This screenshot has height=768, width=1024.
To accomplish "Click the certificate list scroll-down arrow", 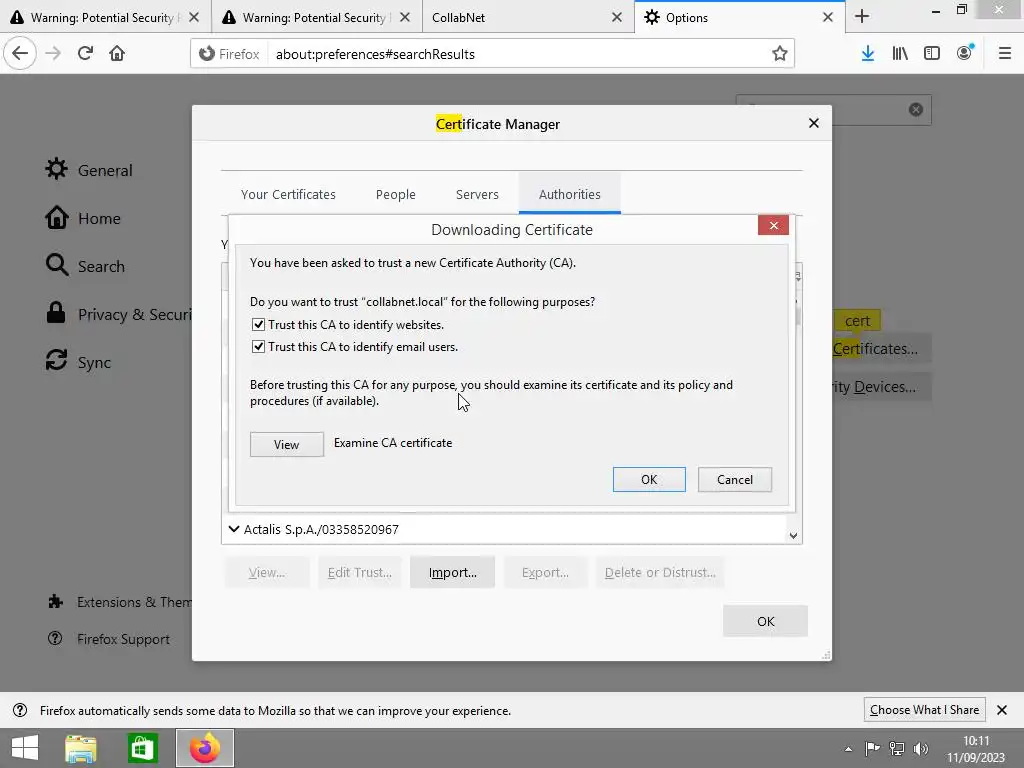I will [x=793, y=536].
